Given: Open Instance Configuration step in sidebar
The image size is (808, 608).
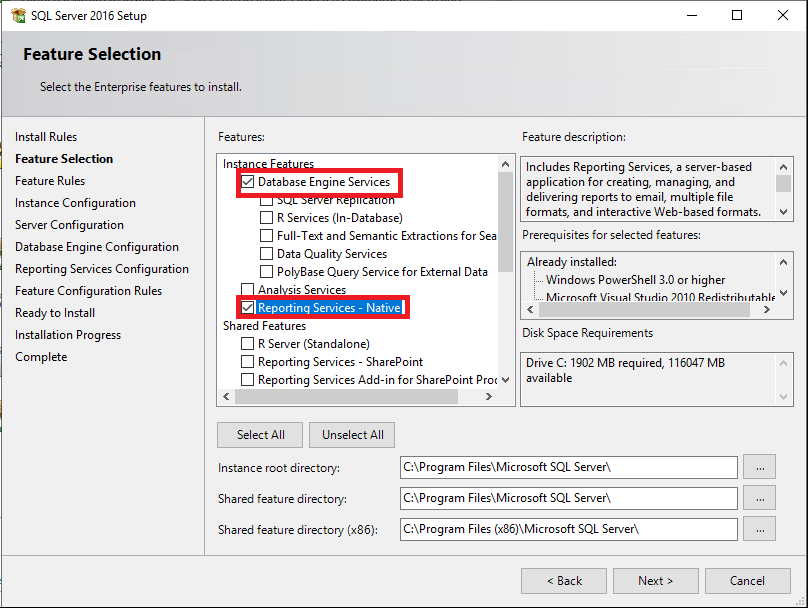Looking at the screenshot, I should (75, 203).
